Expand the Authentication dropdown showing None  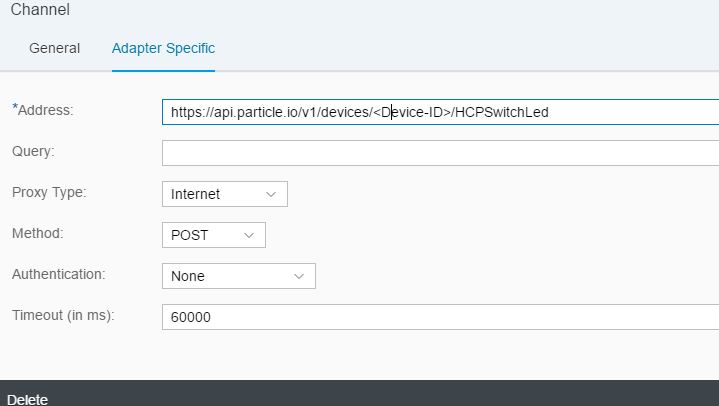(238, 276)
